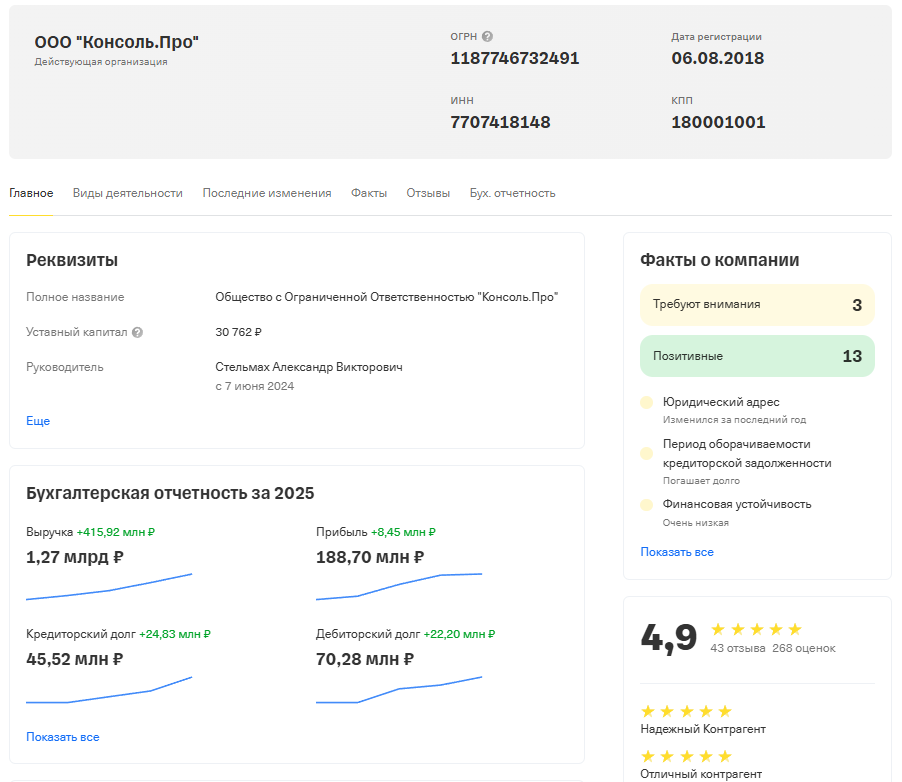
Task: Click the Выручка revenue chart line
Action: pyautogui.click(x=109, y=587)
